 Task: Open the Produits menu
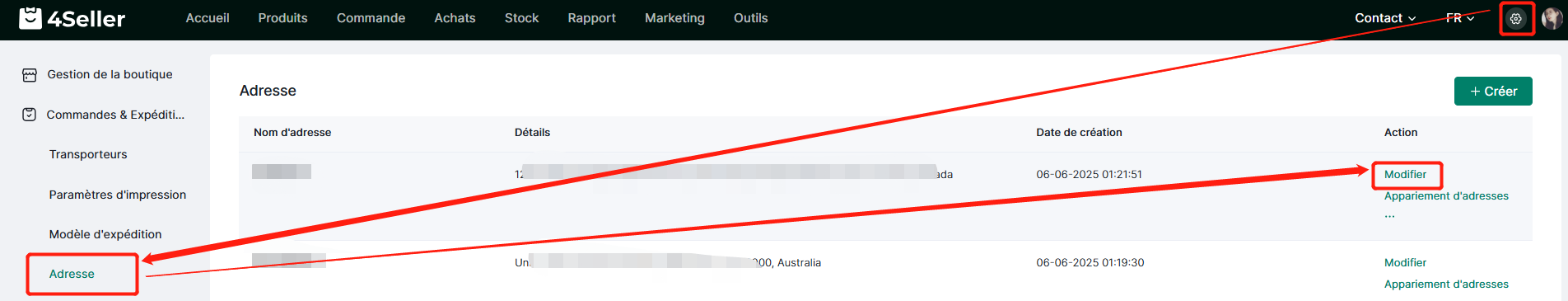[x=282, y=18]
